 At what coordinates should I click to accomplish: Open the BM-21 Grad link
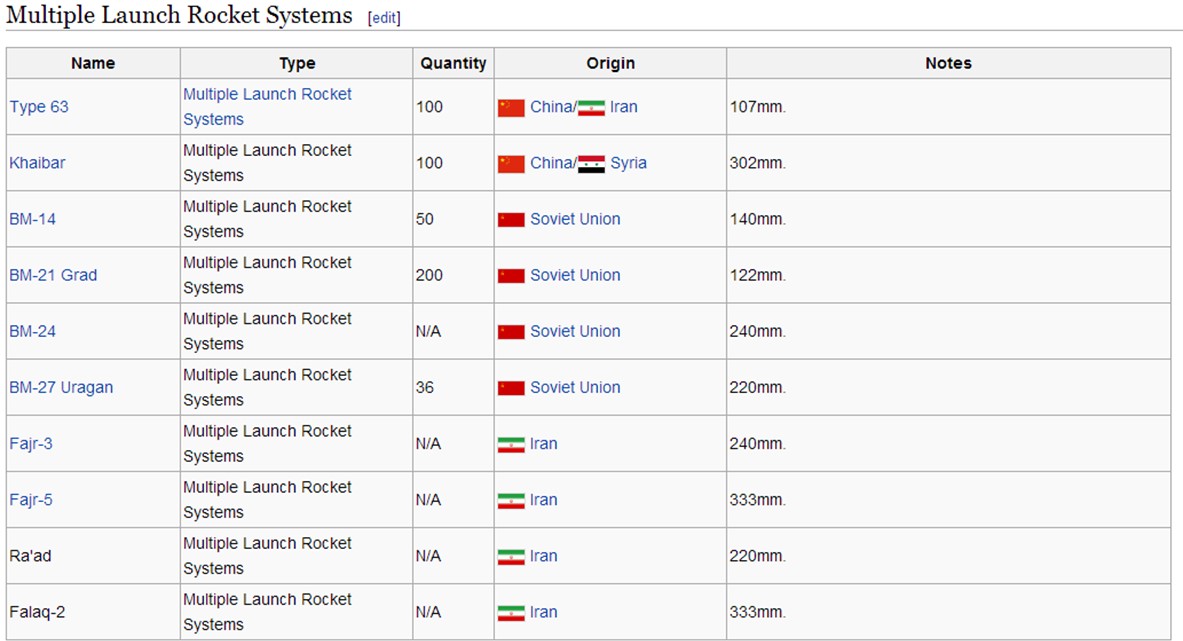(53, 275)
